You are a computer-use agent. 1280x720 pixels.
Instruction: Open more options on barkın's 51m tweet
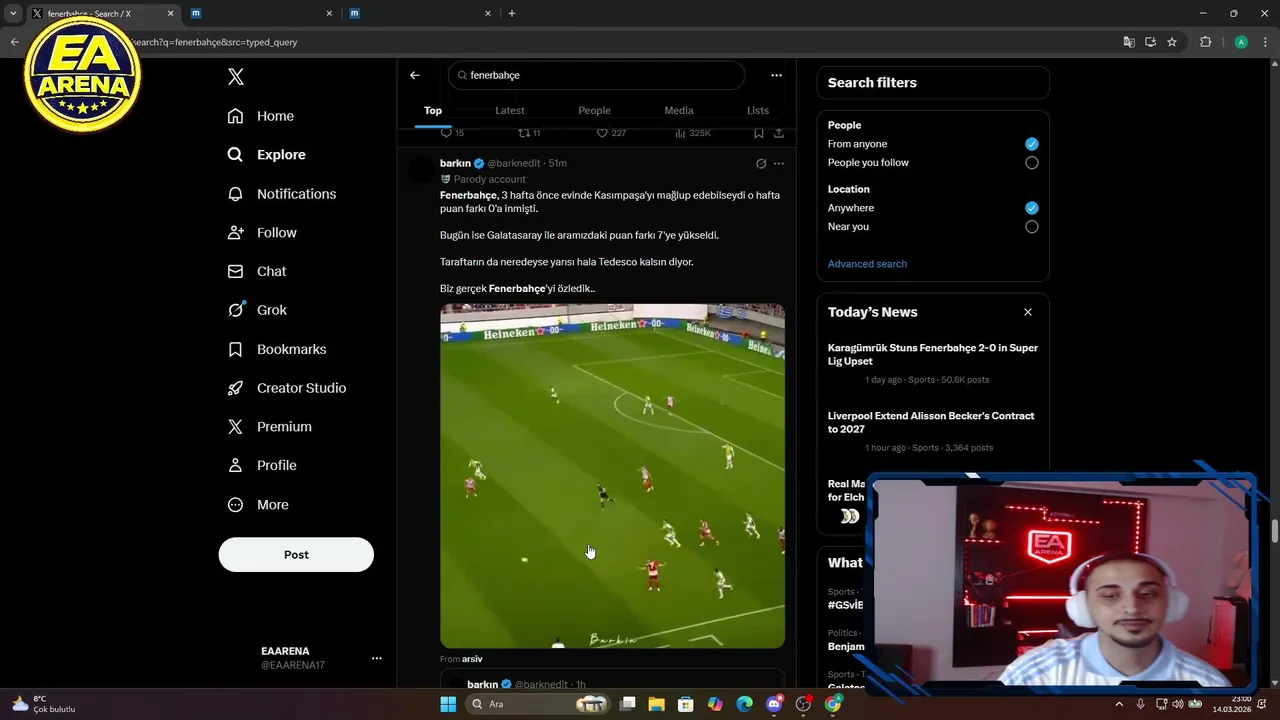click(779, 164)
